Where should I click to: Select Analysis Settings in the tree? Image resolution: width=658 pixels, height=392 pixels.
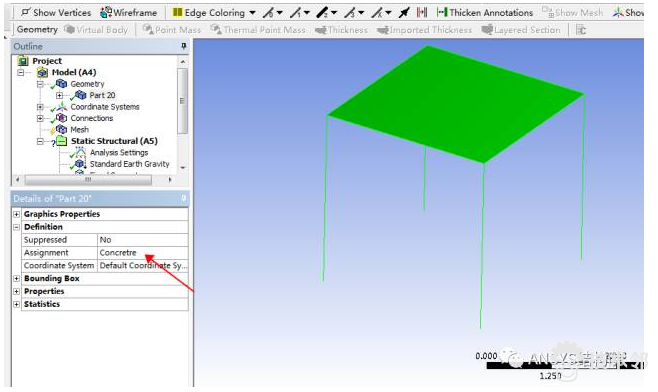118,152
